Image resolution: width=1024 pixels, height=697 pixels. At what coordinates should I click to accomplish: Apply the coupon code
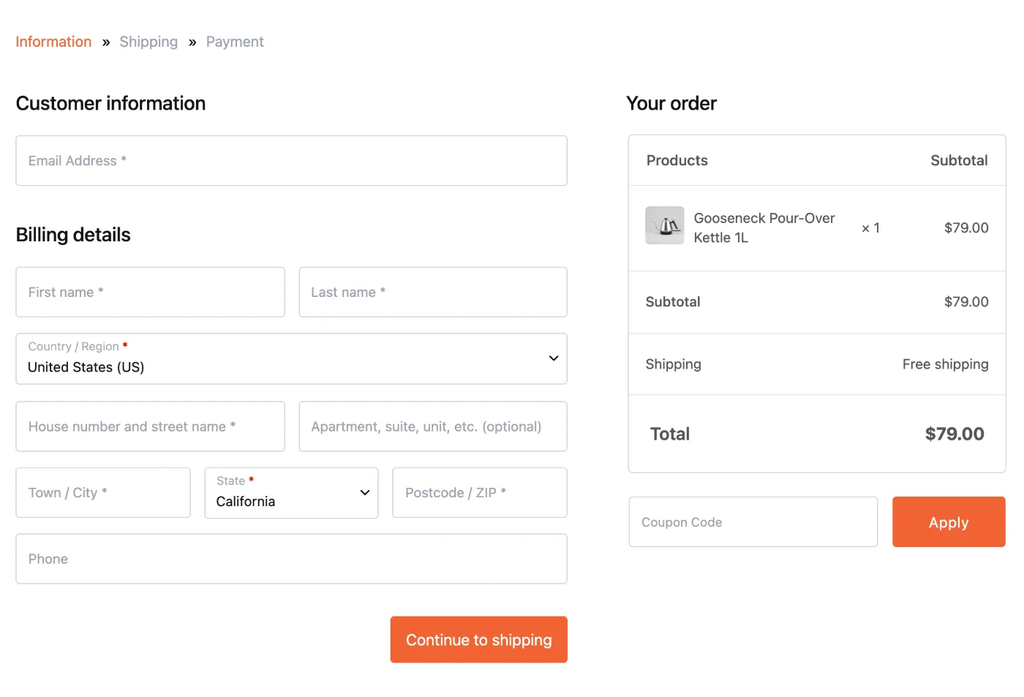[x=949, y=522]
